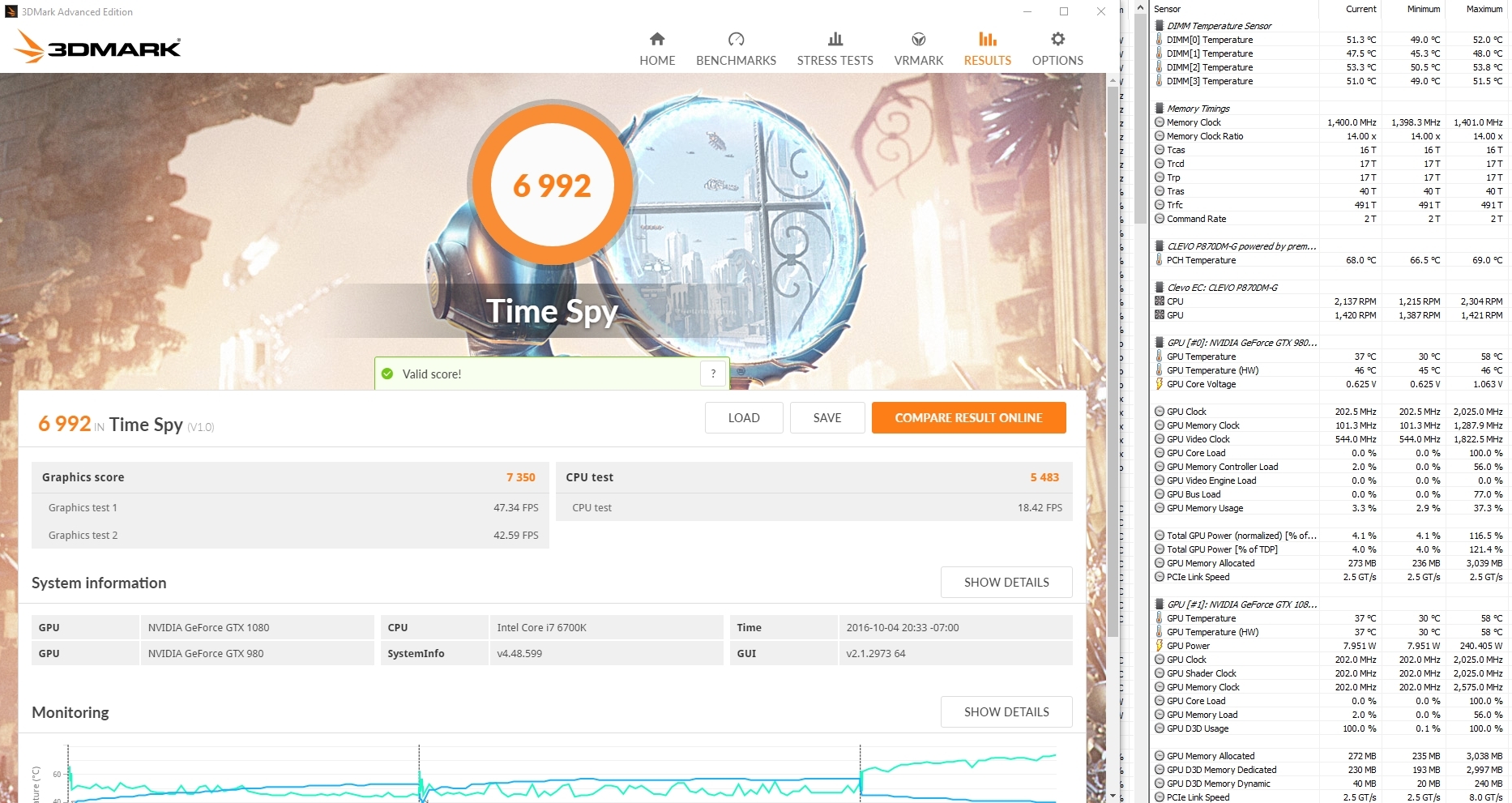The width and height of the screenshot is (1512, 803).
Task: Click Intel Core i7 6700K cell
Action: 606,627
